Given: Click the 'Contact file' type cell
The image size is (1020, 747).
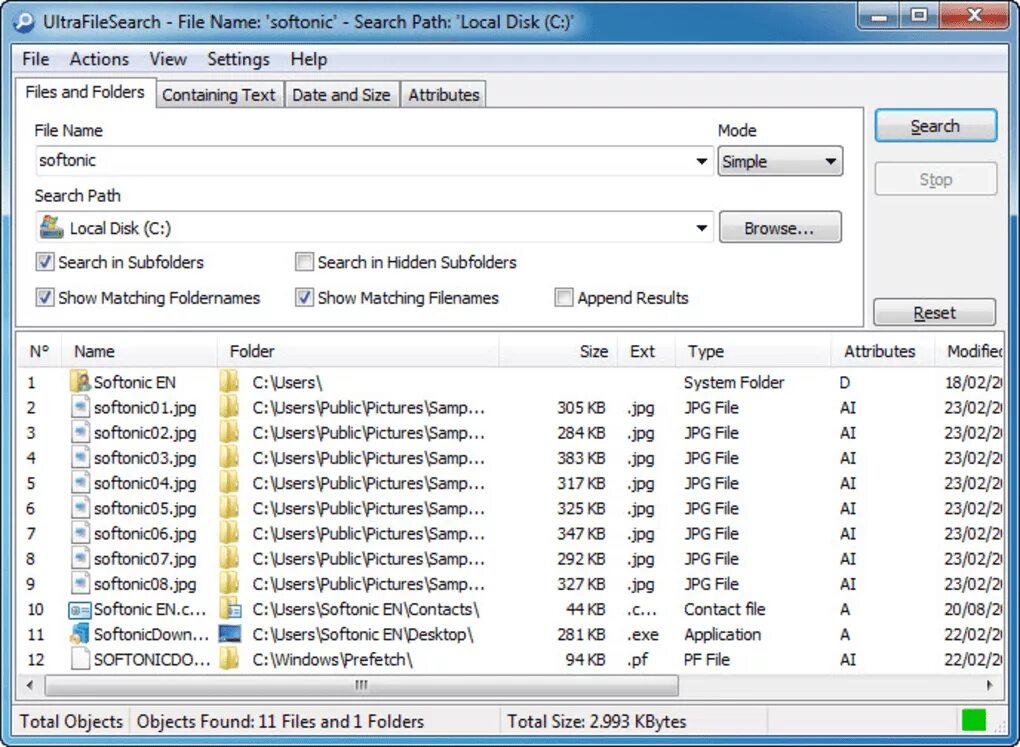Looking at the screenshot, I should pyautogui.click(x=724, y=609).
